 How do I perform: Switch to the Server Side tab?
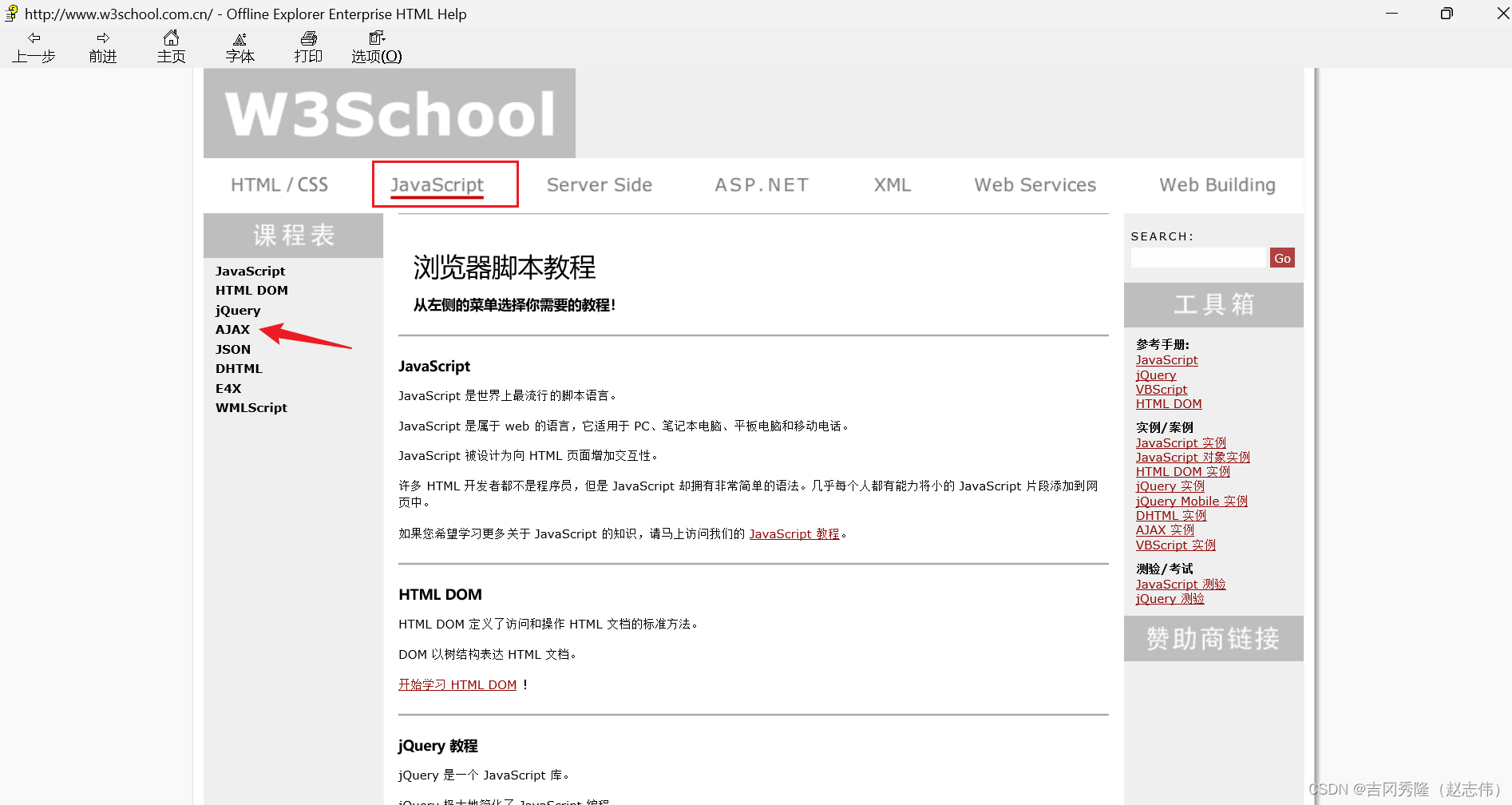click(x=600, y=184)
